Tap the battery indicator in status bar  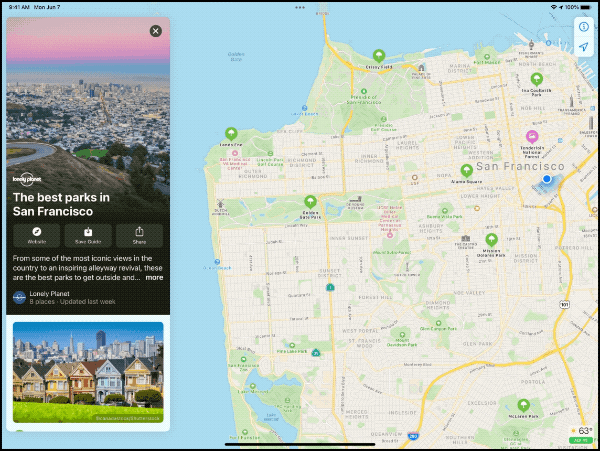point(586,7)
